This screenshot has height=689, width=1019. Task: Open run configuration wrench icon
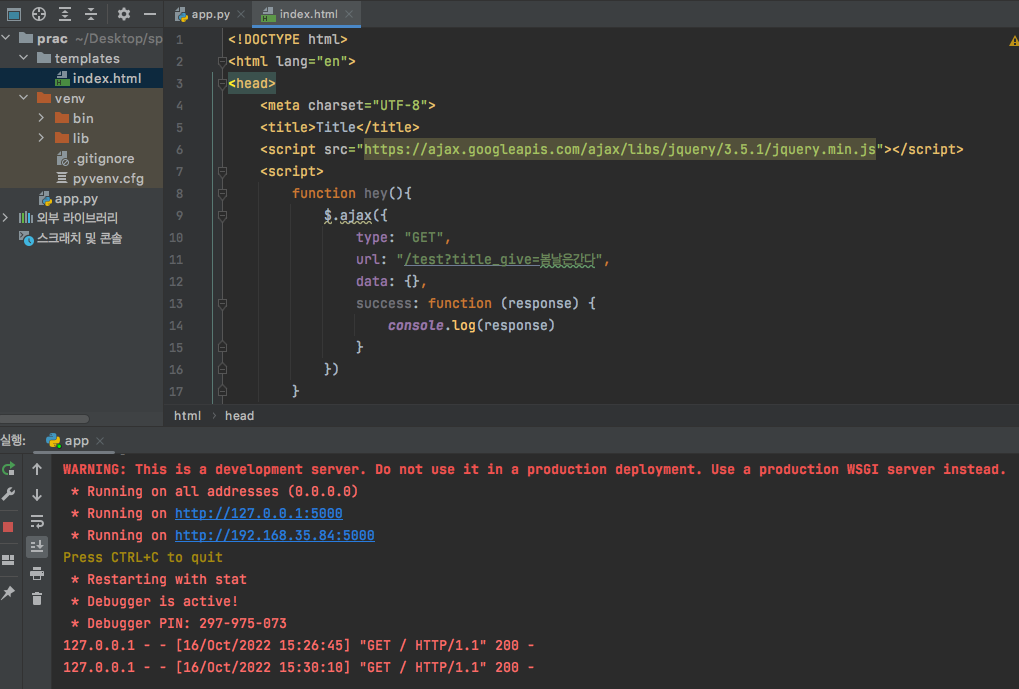[x=8, y=495]
